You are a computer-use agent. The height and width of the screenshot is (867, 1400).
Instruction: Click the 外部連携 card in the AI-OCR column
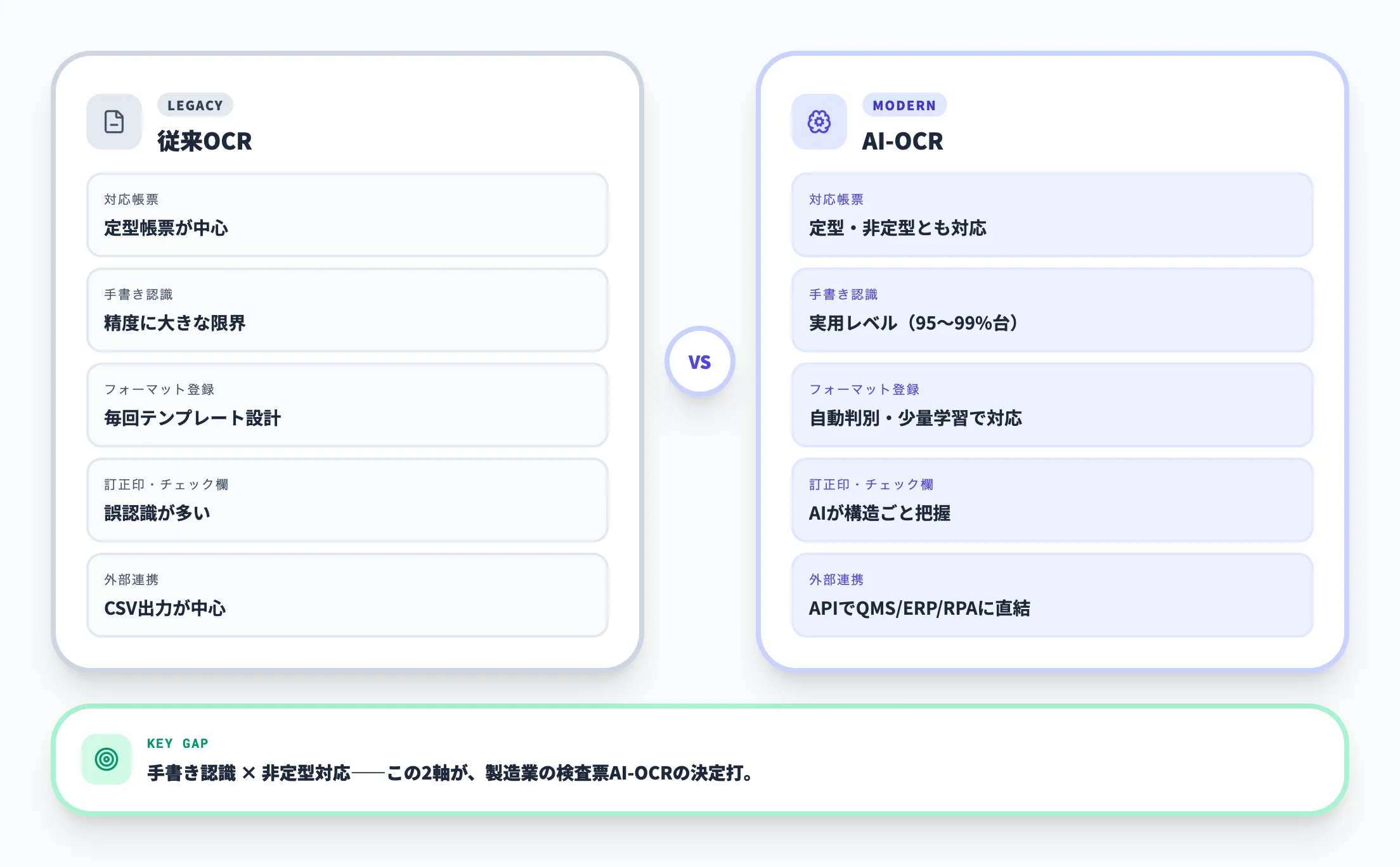(x=1053, y=595)
